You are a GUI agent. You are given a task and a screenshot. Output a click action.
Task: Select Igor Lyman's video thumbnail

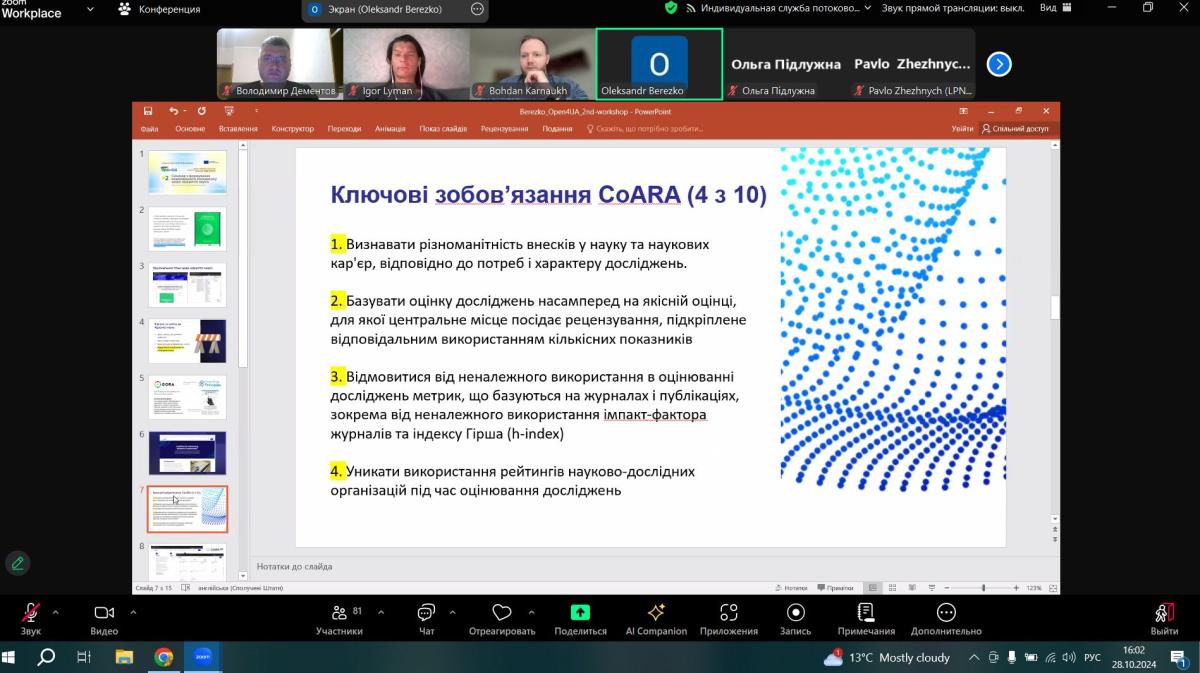click(x=406, y=63)
